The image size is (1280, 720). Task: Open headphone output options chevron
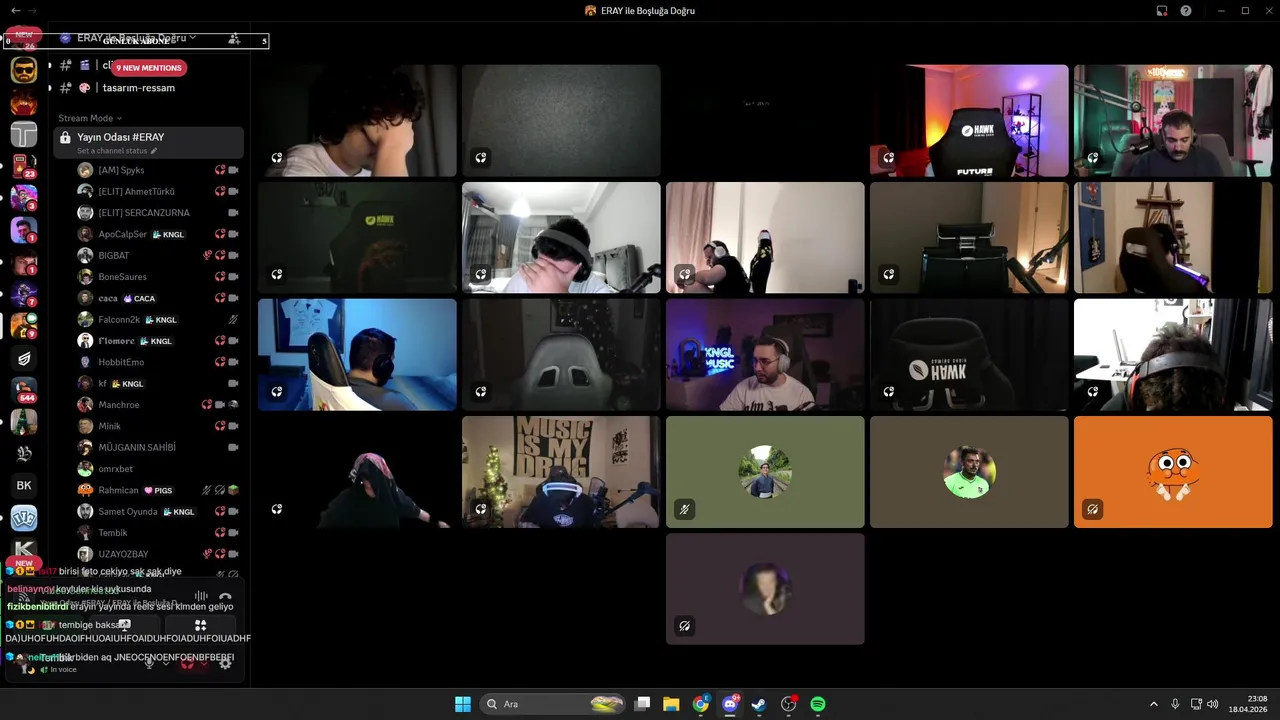pos(202,662)
